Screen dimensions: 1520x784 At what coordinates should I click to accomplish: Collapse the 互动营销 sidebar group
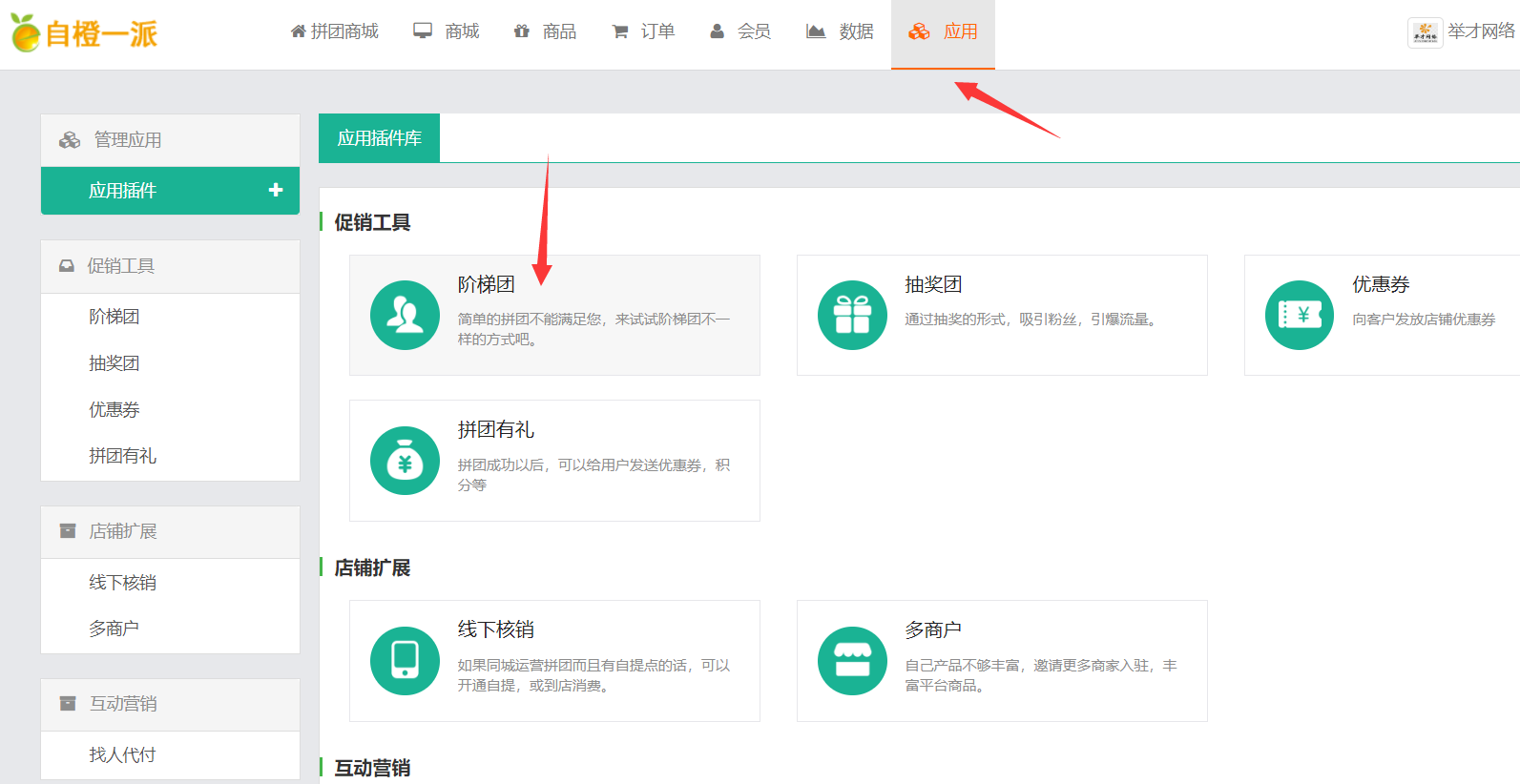point(170,705)
